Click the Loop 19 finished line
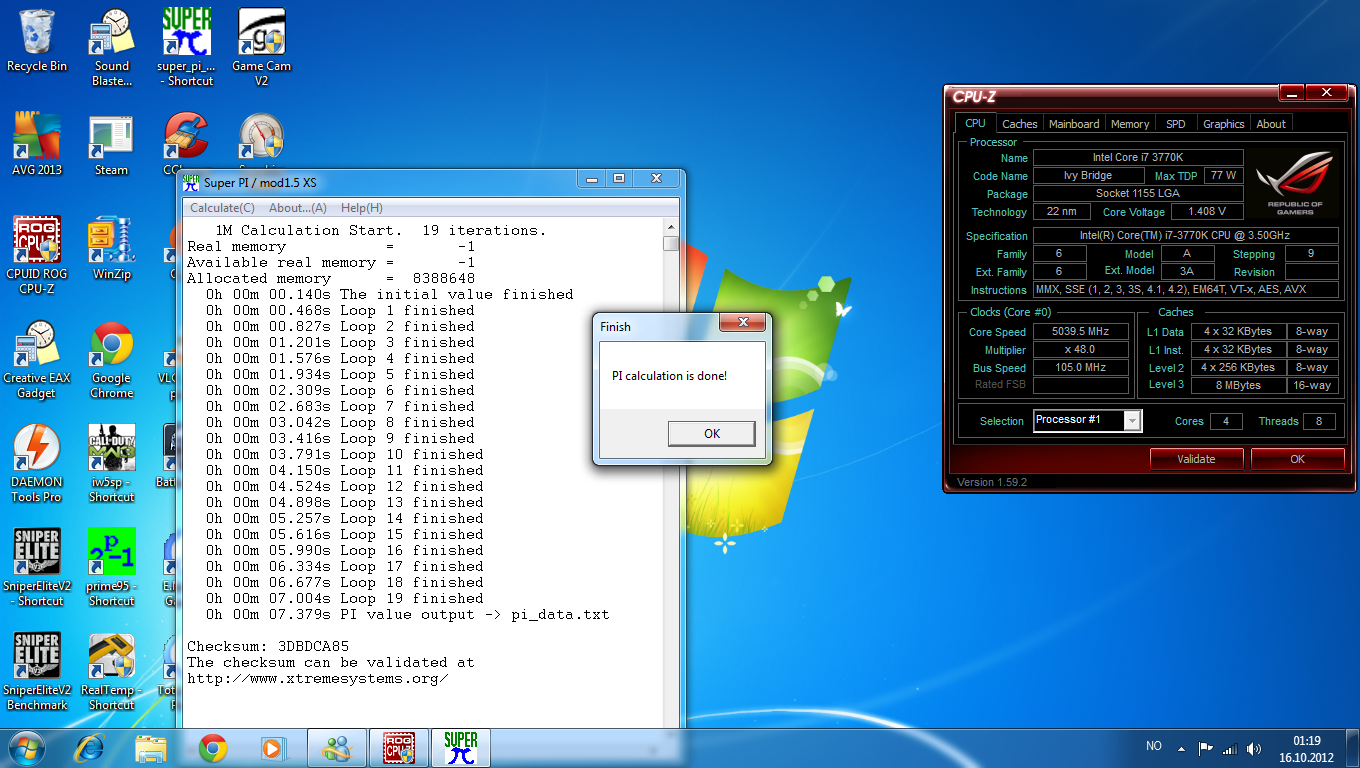The image size is (1360, 768). coord(344,598)
